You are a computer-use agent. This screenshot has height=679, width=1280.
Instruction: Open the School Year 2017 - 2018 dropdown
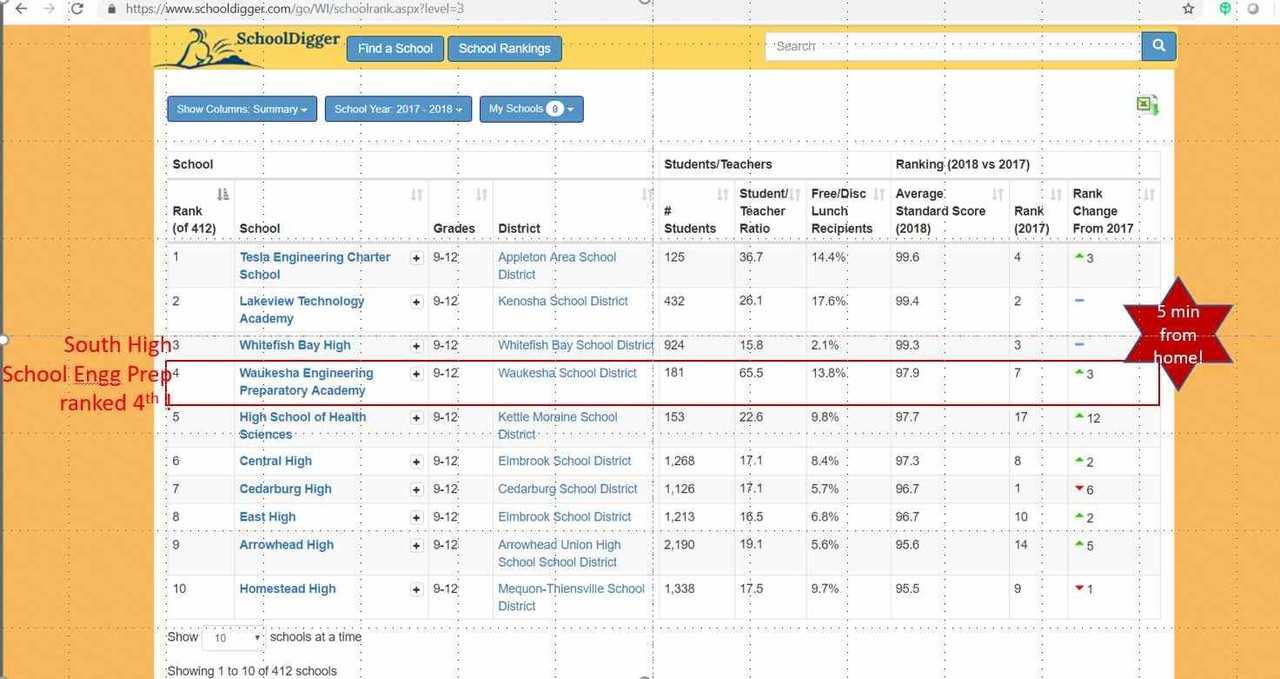[398, 109]
